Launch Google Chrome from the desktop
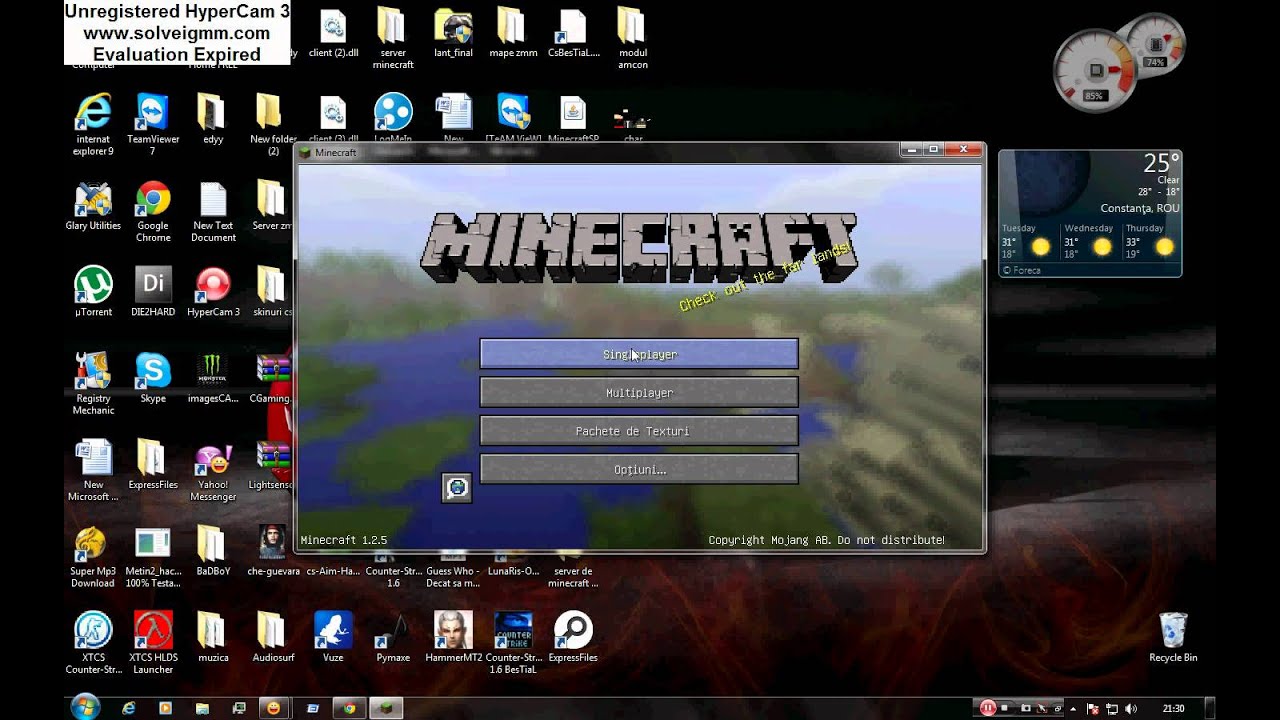Image resolution: width=1280 pixels, height=720 pixels. (x=153, y=211)
